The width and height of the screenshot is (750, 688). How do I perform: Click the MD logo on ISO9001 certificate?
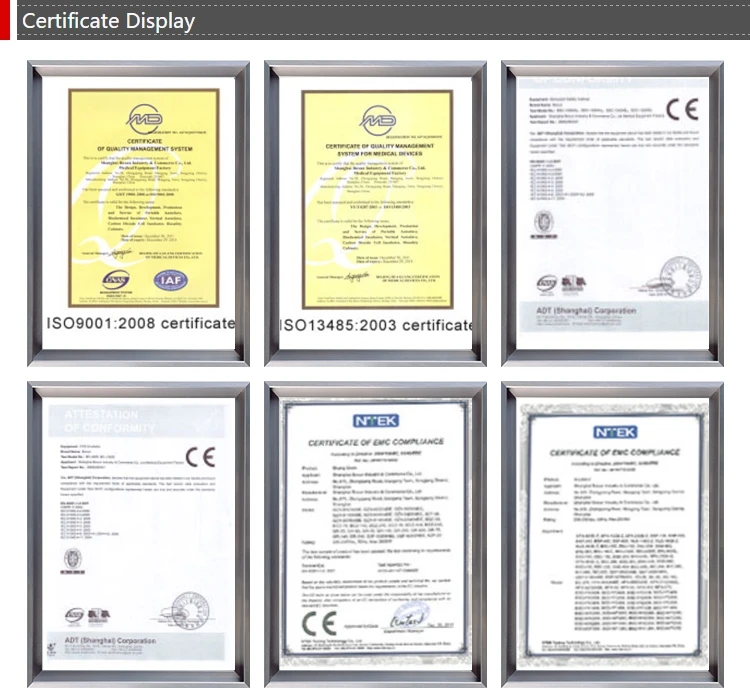[x=144, y=119]
